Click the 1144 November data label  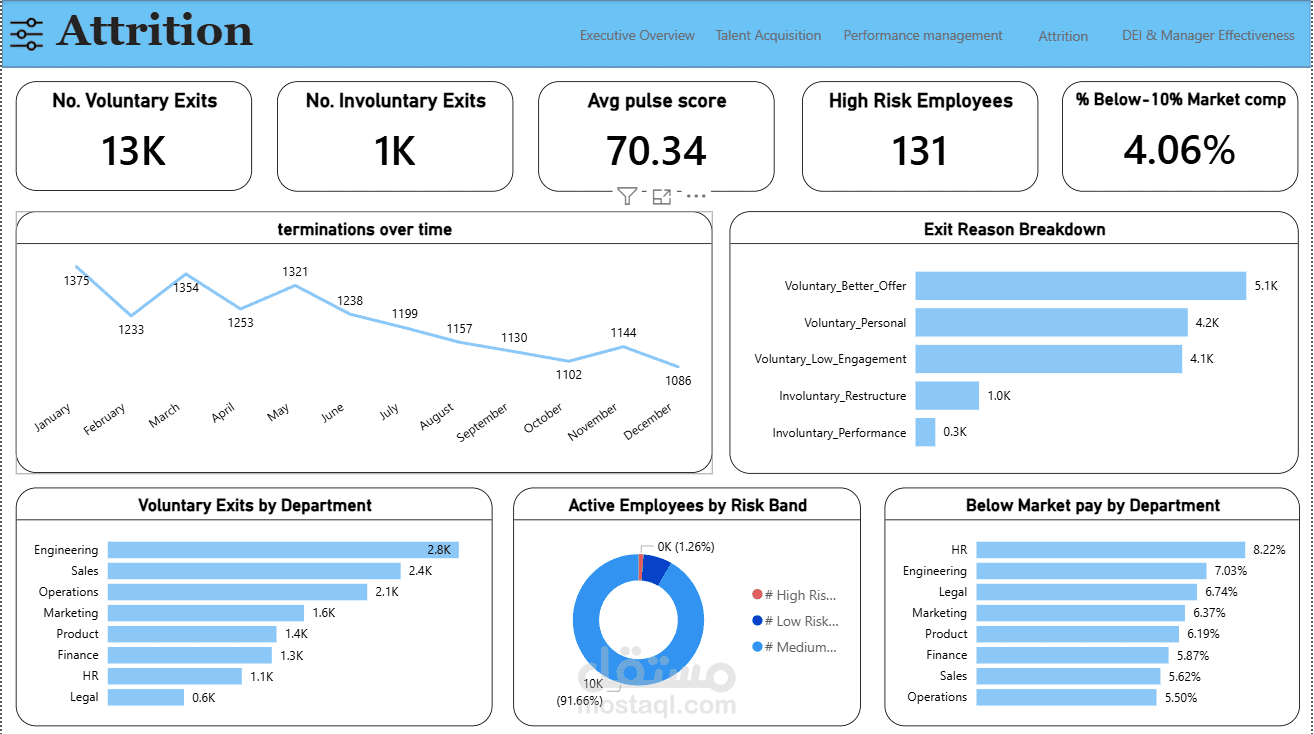tap(623, 333)
